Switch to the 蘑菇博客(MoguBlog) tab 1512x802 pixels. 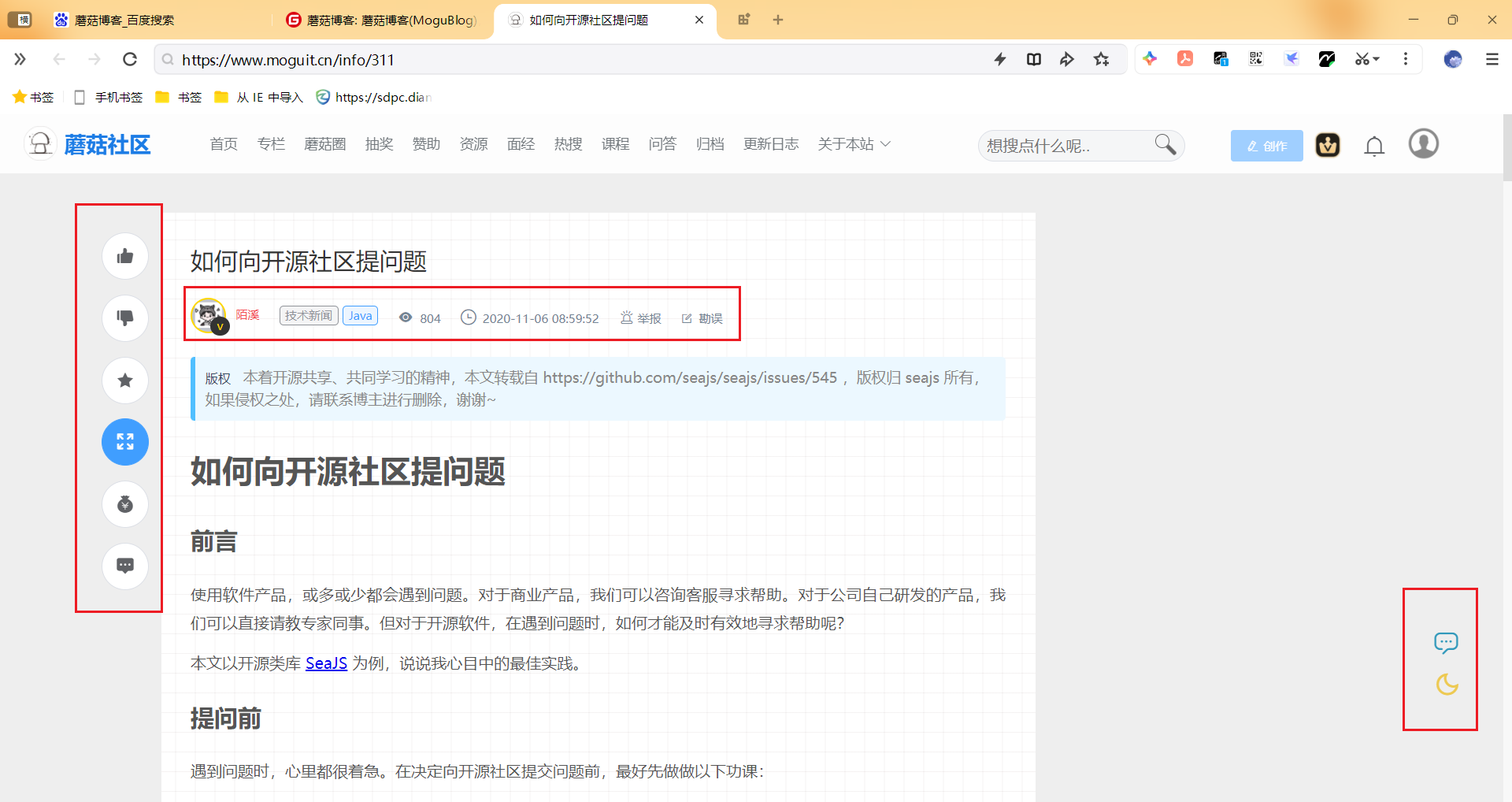[x=382, y=20]
